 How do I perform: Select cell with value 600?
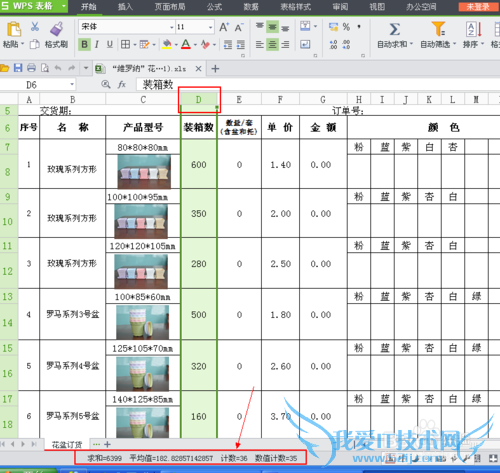pyautogui.click(x=199, y=164)
